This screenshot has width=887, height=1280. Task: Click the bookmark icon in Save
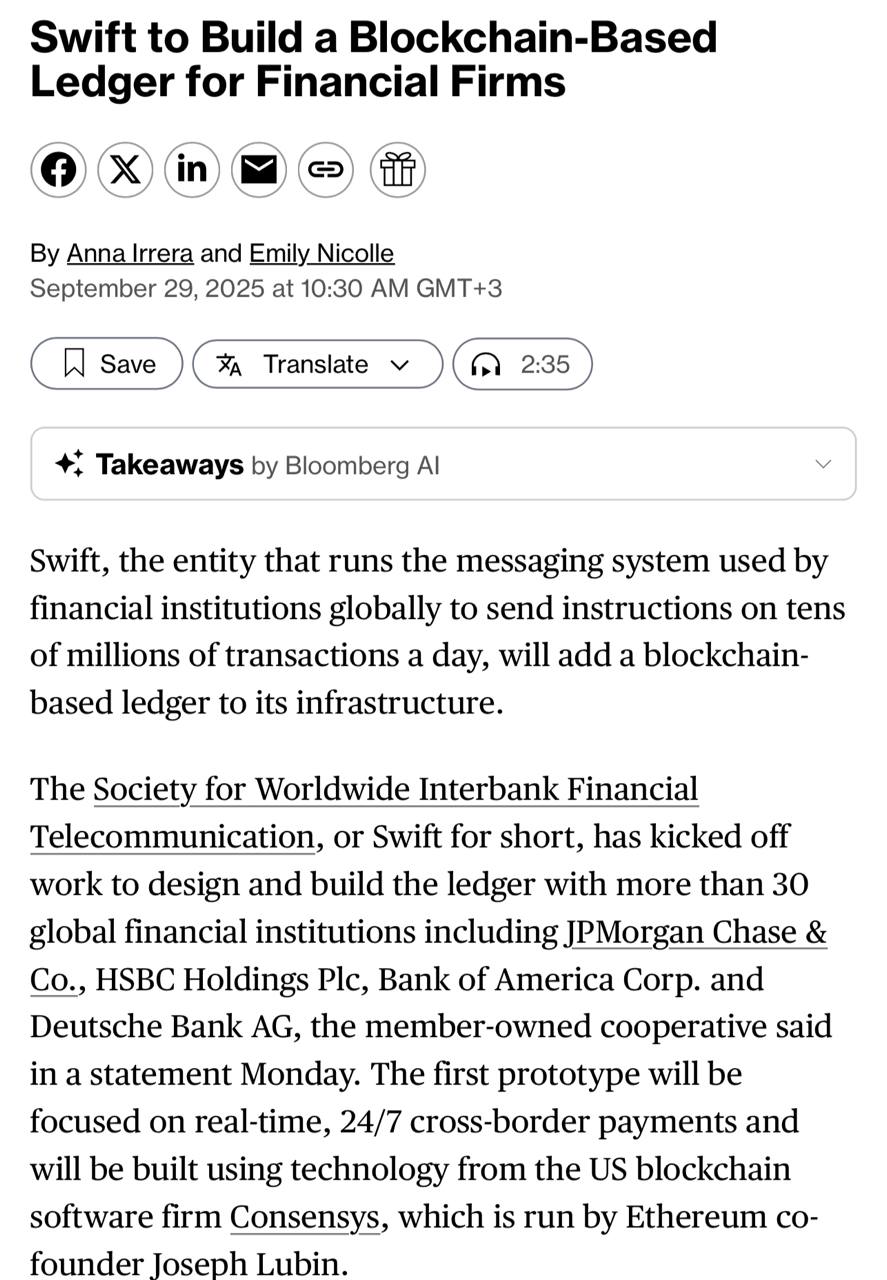click(x=74, y=364)
